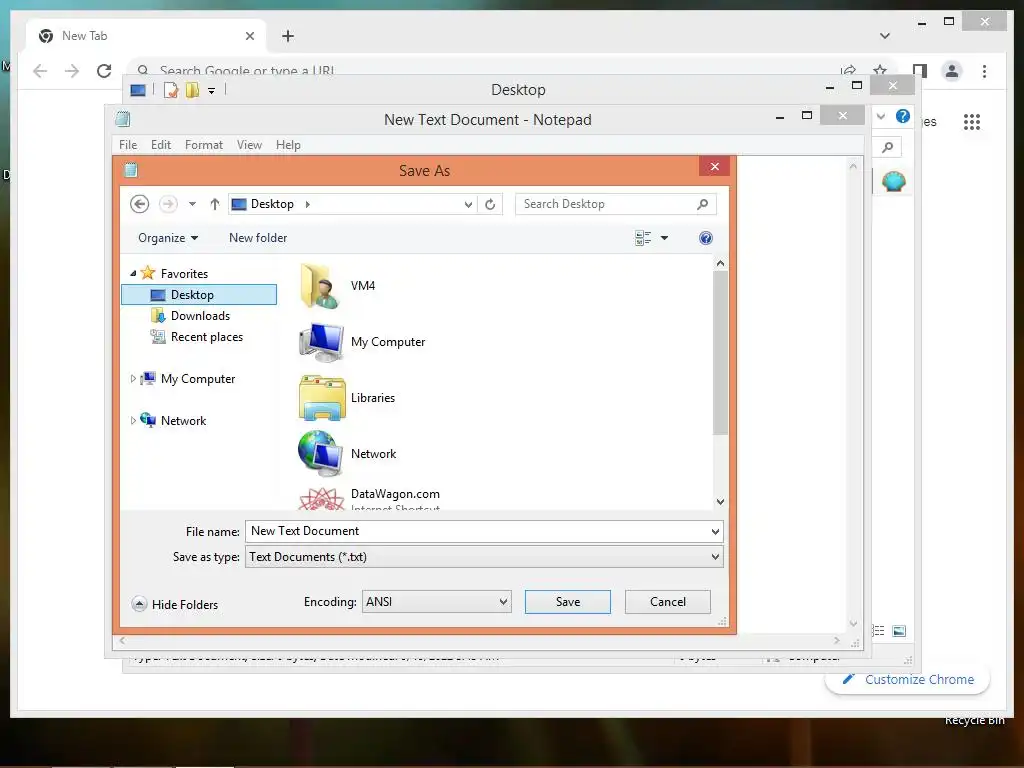Bookmark this tab with star icon
Image resolution: width=1024 pixels, height=768 pixels.
[880, 70]
